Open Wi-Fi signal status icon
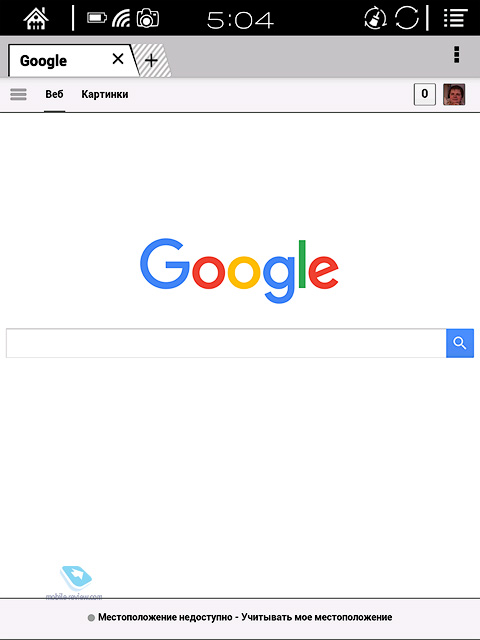Screen dimensions: 480x640 121,18
